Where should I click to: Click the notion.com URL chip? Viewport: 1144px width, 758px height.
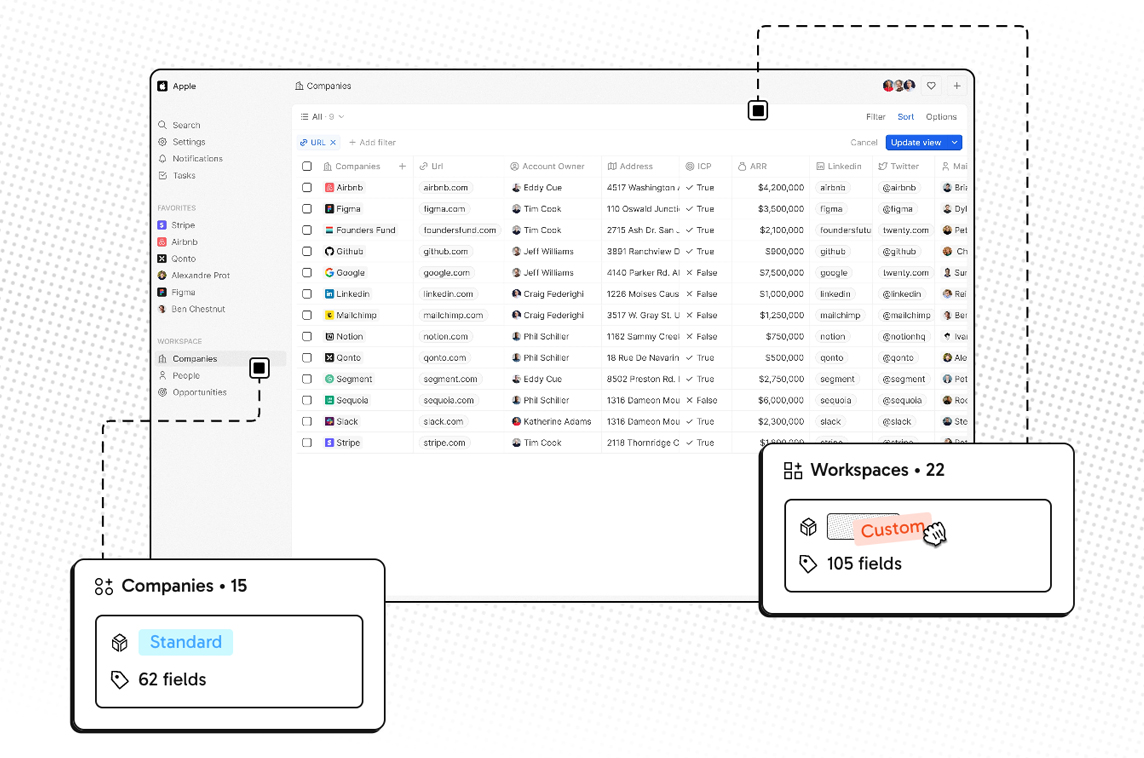[x=446, y=336]
